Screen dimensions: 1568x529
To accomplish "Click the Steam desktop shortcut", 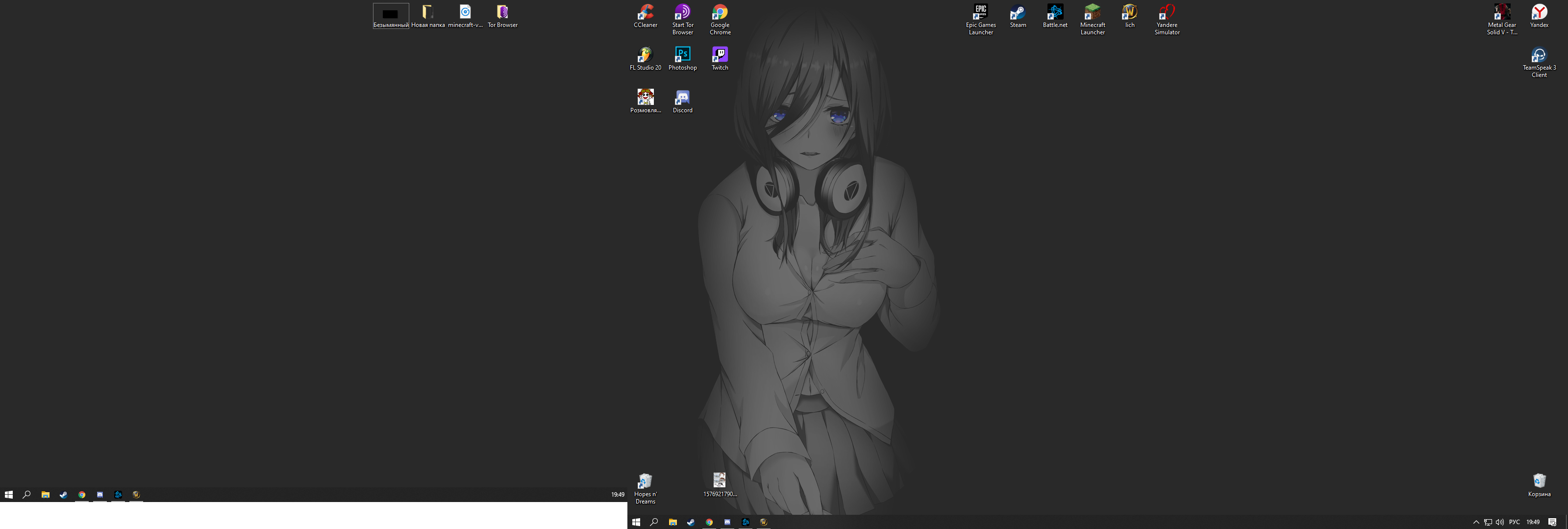I will click(x=1018, y=17).
